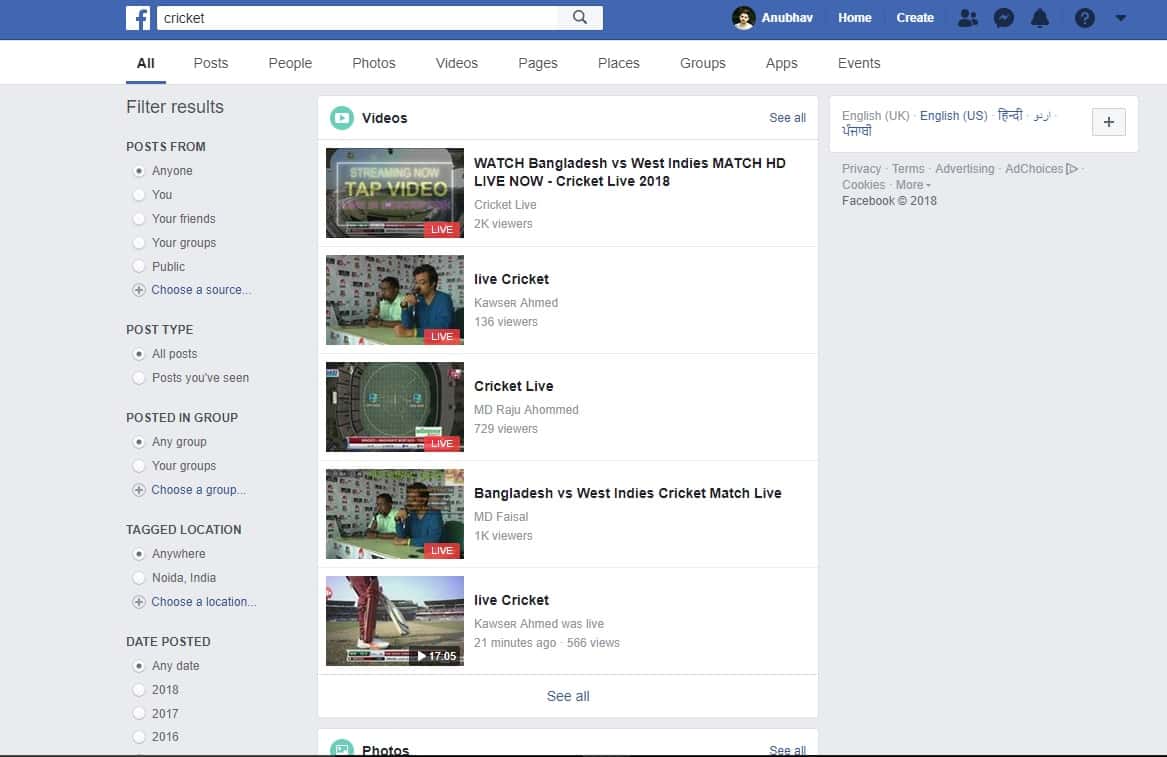This screenshot has height=757, width=1167.
Task: Open the account menu dropdown arrow
Action: [x=1120, y=18]
